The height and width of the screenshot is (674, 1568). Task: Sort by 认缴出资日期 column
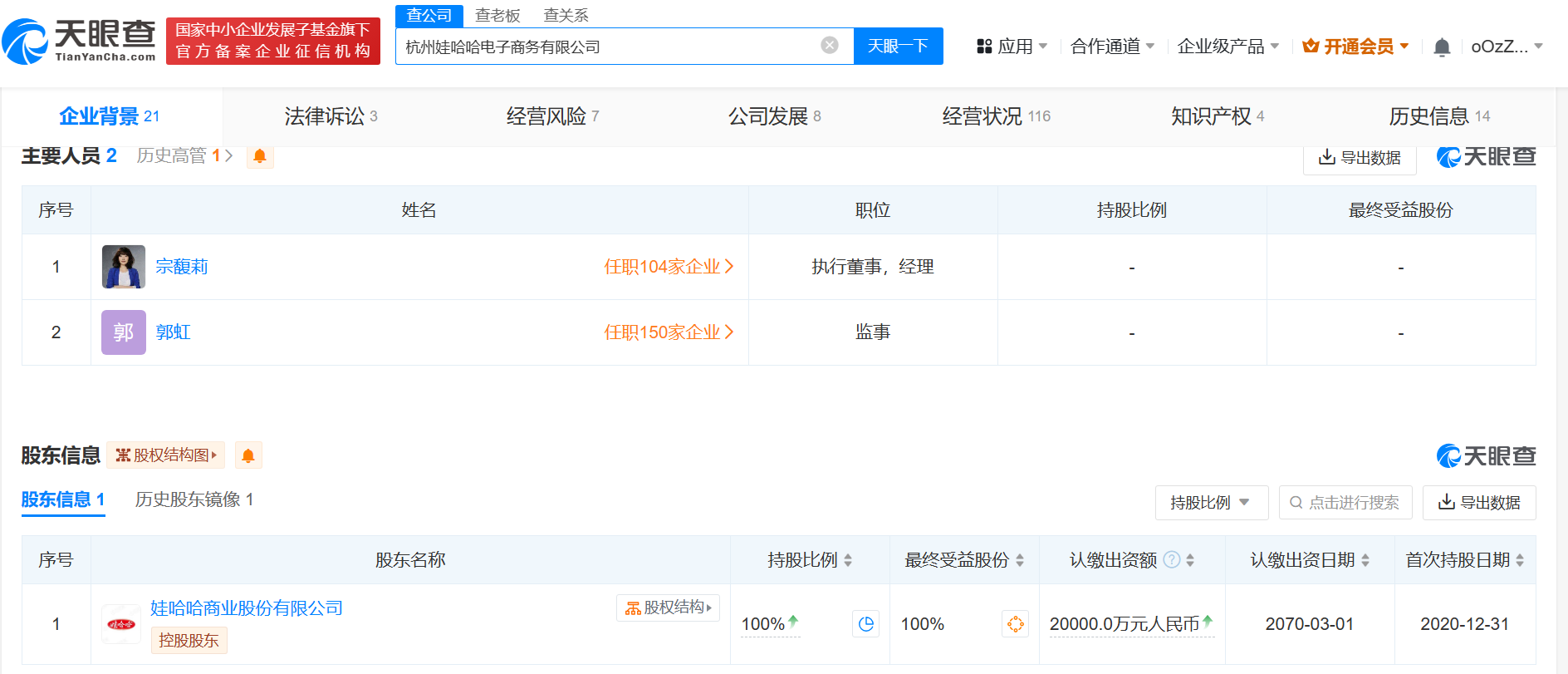point(1365,560)
